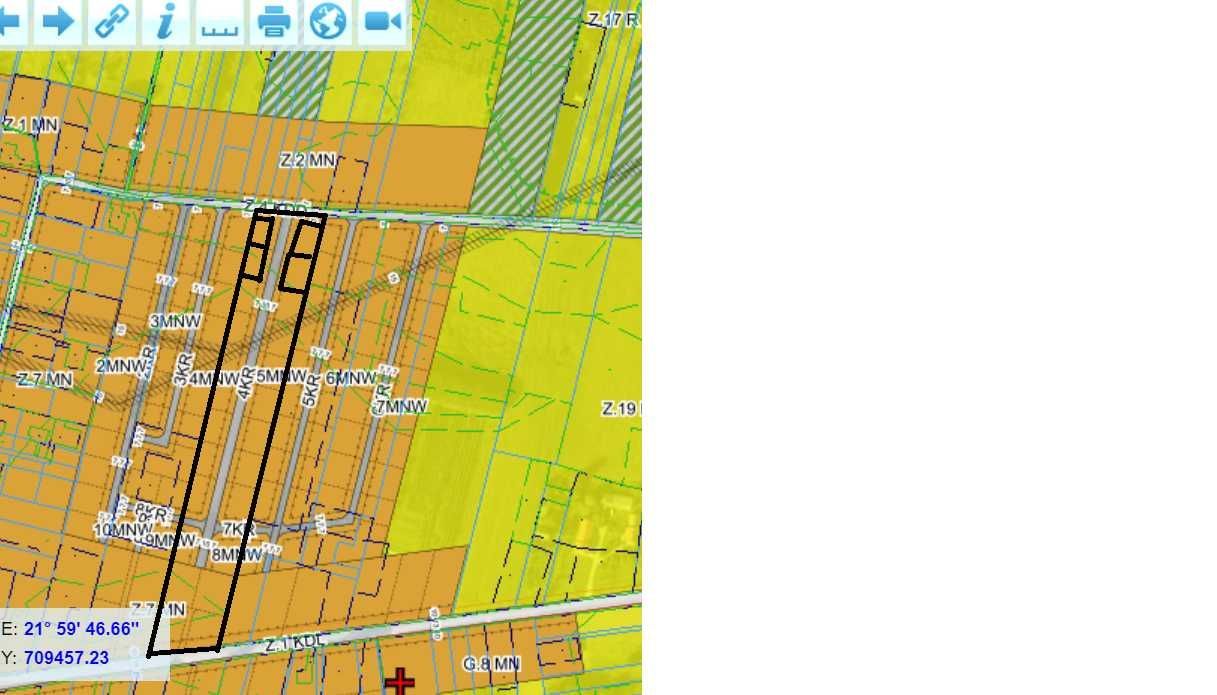Click the Y coordinate value 709457.23
Viewport: 1217px width, 695px height.
tap(66, 658)
